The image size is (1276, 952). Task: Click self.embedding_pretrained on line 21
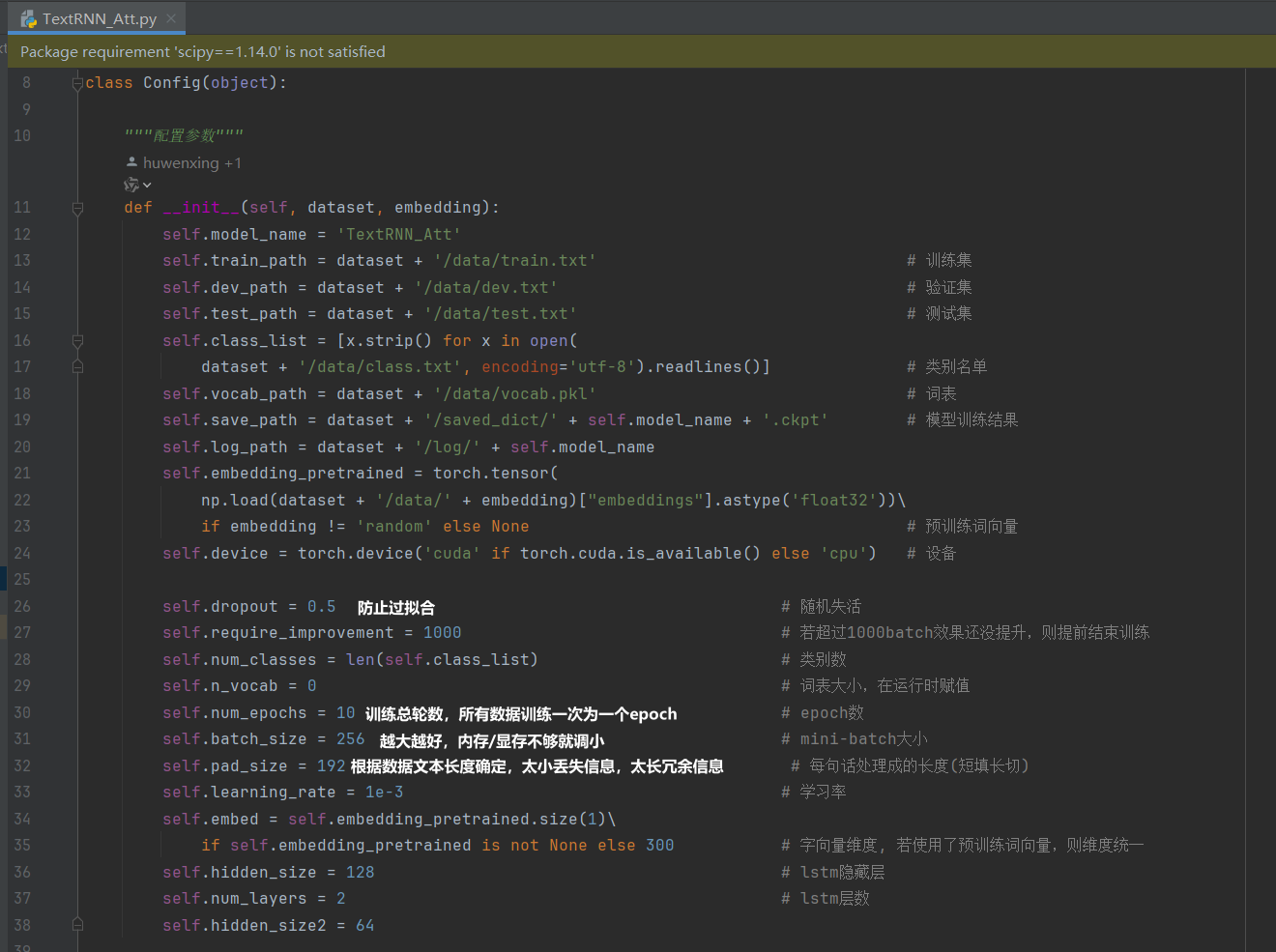click(282, 474)
